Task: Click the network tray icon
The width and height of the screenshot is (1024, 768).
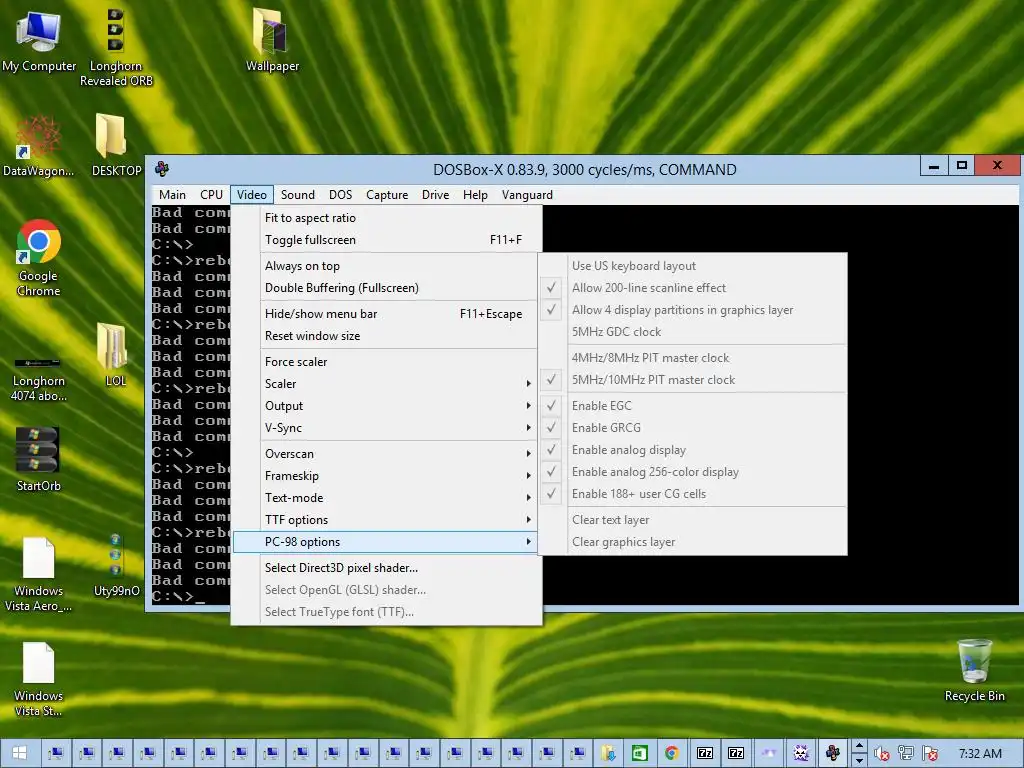Action: [x=906, y=753]
